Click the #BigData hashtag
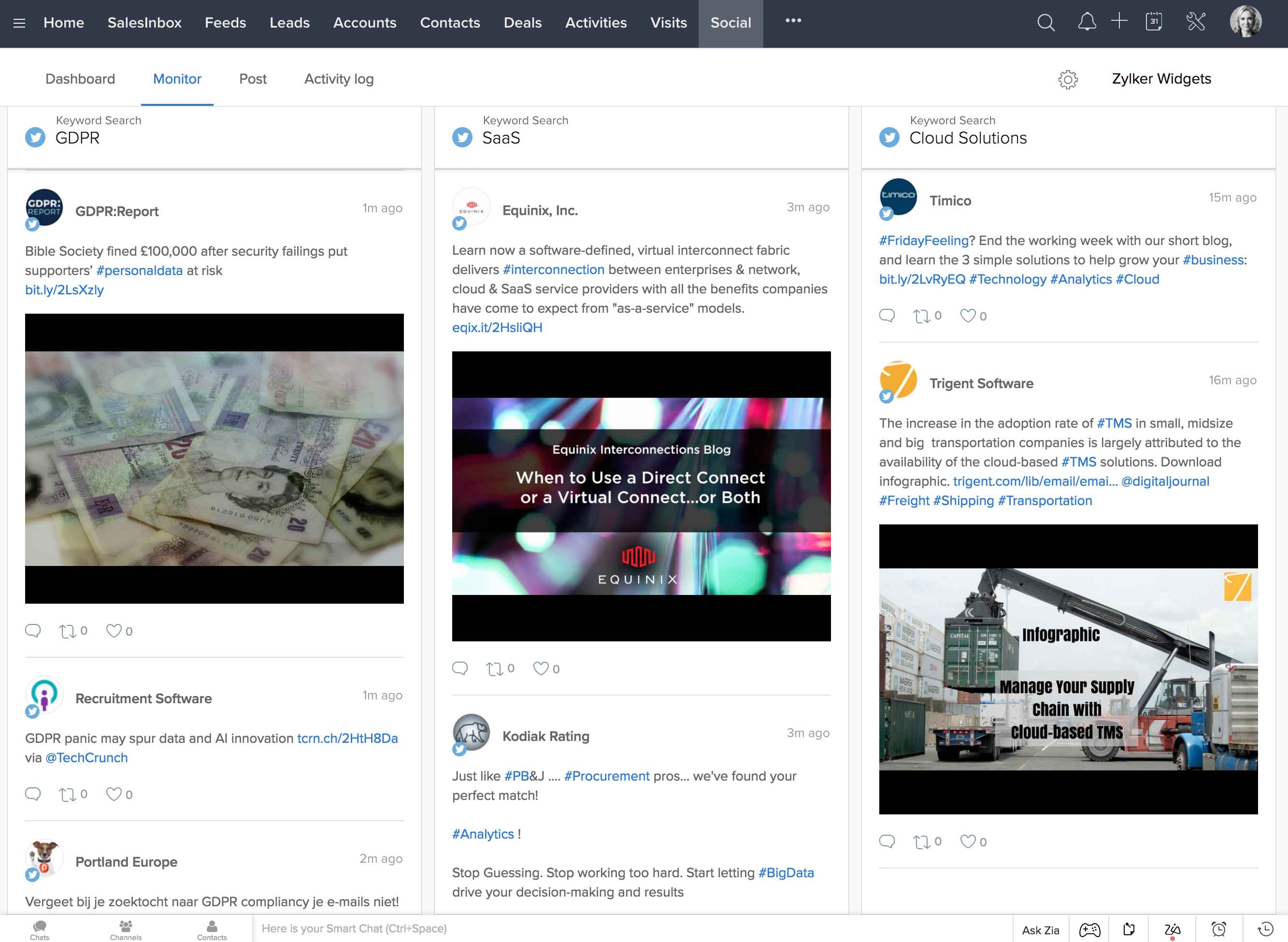Viewport: 1288px width, 942px height. 786,872
